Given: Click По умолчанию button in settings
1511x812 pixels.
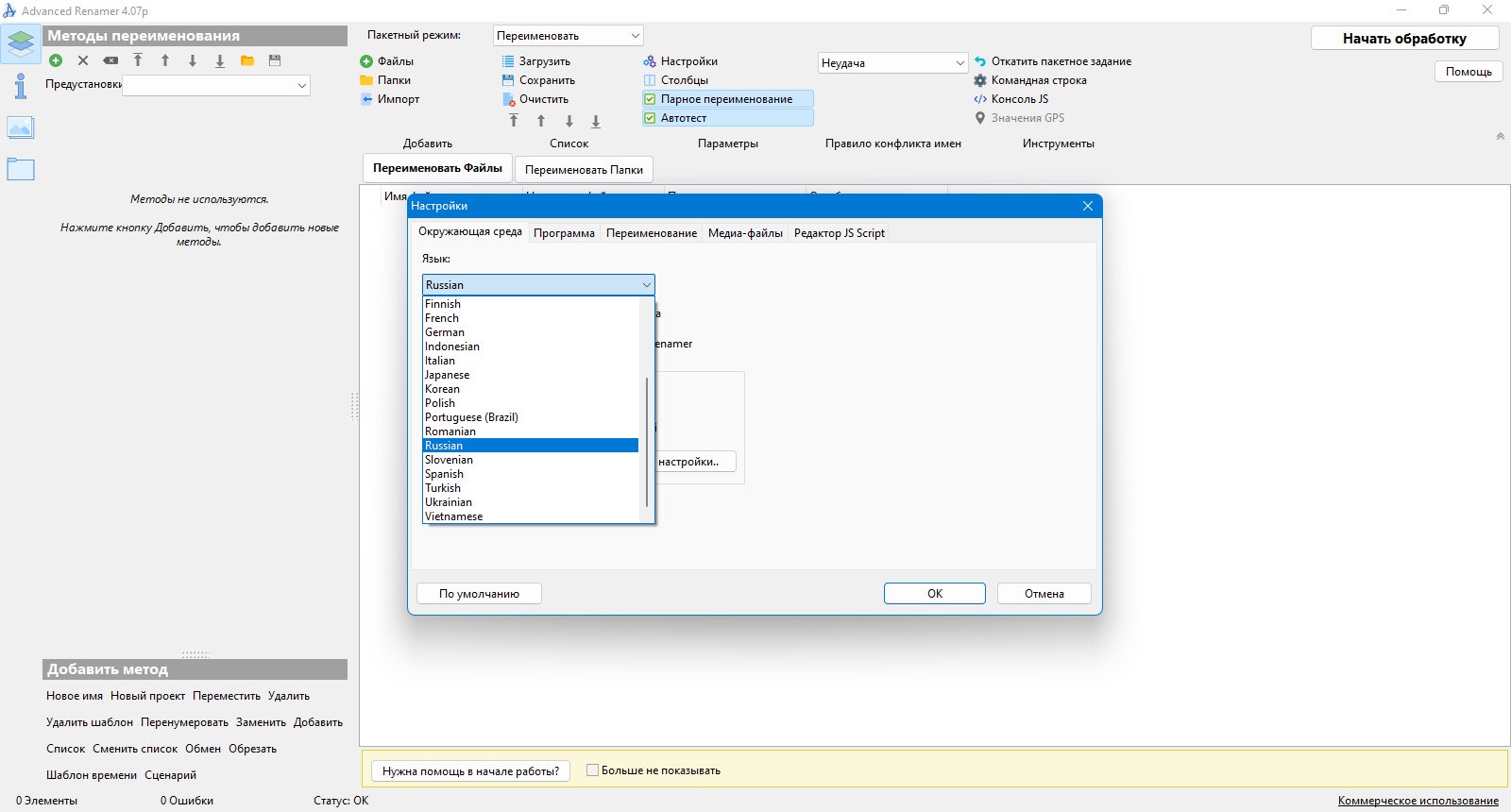Looking at the screenshot, I should pyautogui.click(x=479, y=594).
